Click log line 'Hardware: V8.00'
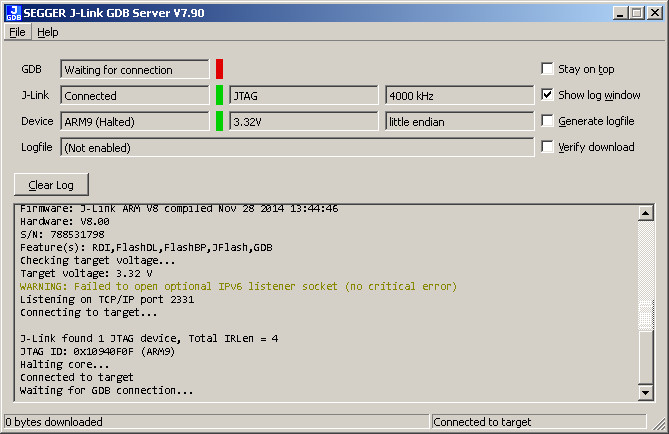The width and height of the screenshot is (669, 434). [x=65, y=221]
